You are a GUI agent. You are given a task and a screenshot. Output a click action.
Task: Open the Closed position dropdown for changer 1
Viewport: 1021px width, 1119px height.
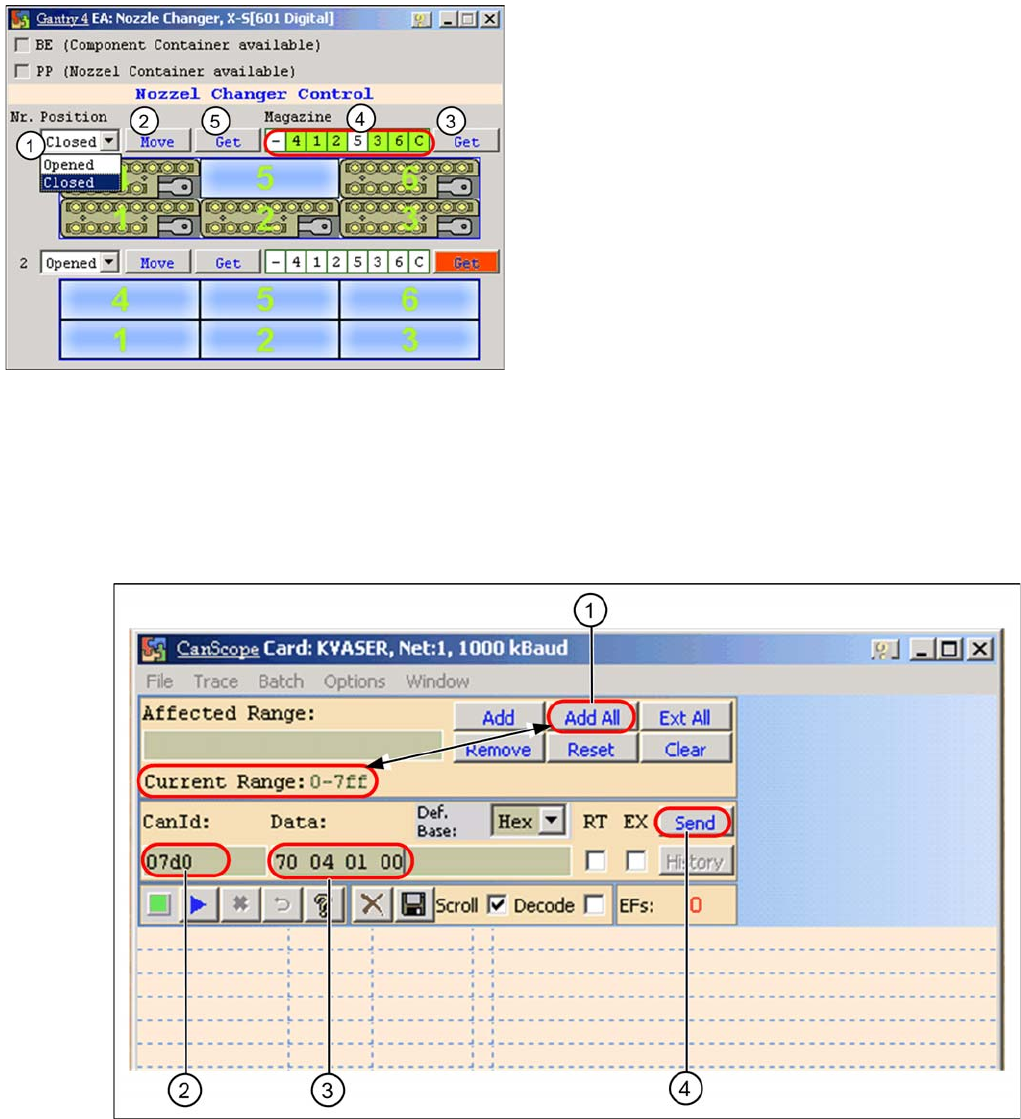109,141
